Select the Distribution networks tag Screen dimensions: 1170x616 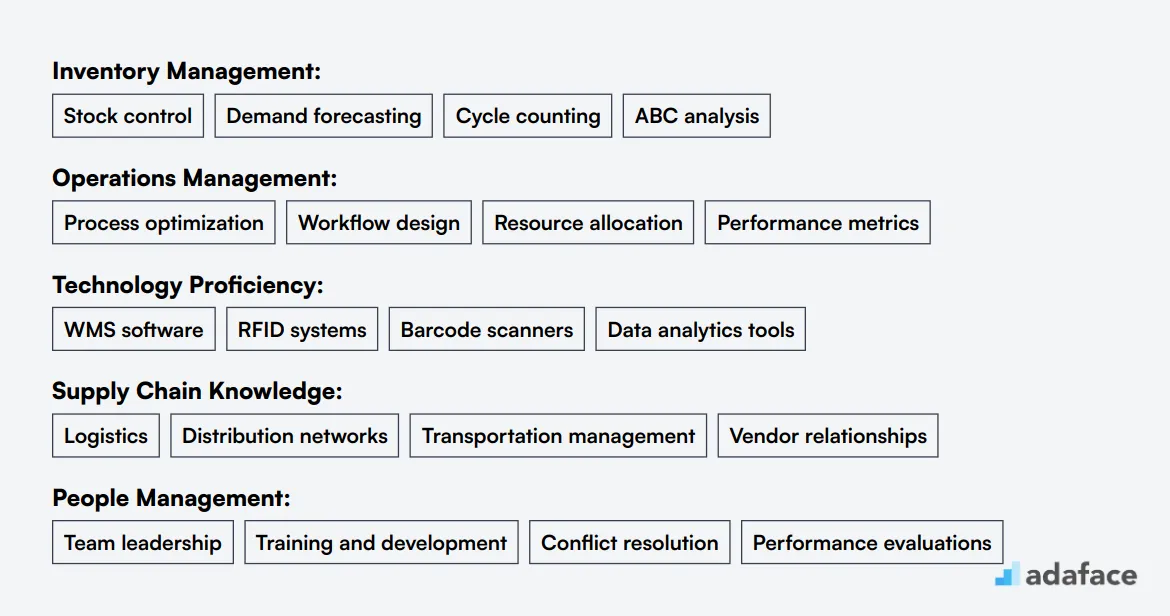tap(284, 436)
